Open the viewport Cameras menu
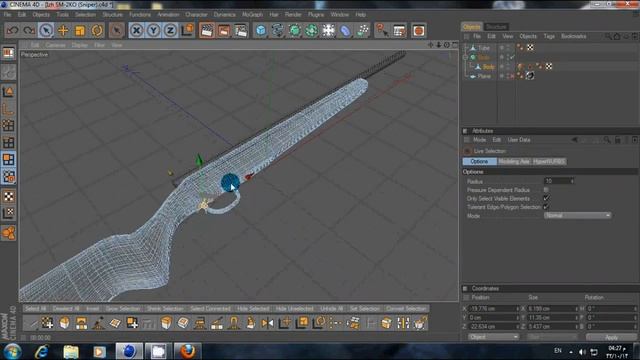This screenshot has width=640, height=360. tap(56, 45)
